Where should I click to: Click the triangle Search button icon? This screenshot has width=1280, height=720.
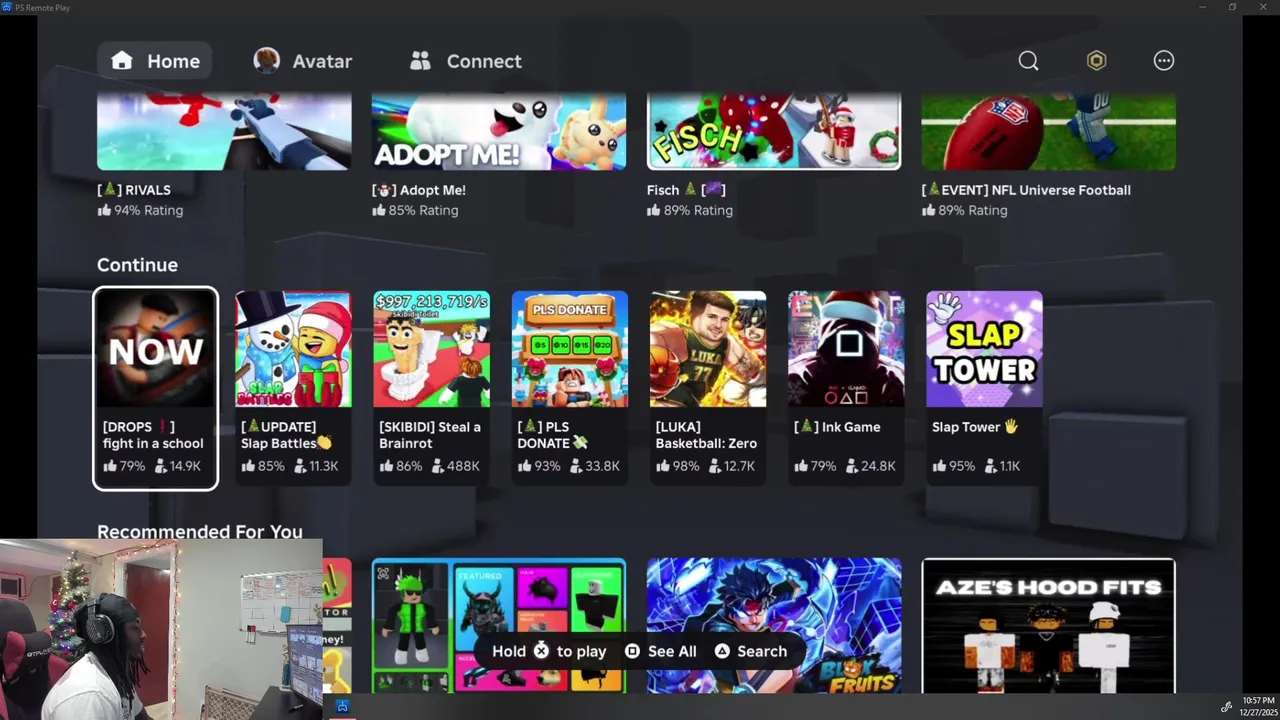pyautogui.click(x=722, y=651)
